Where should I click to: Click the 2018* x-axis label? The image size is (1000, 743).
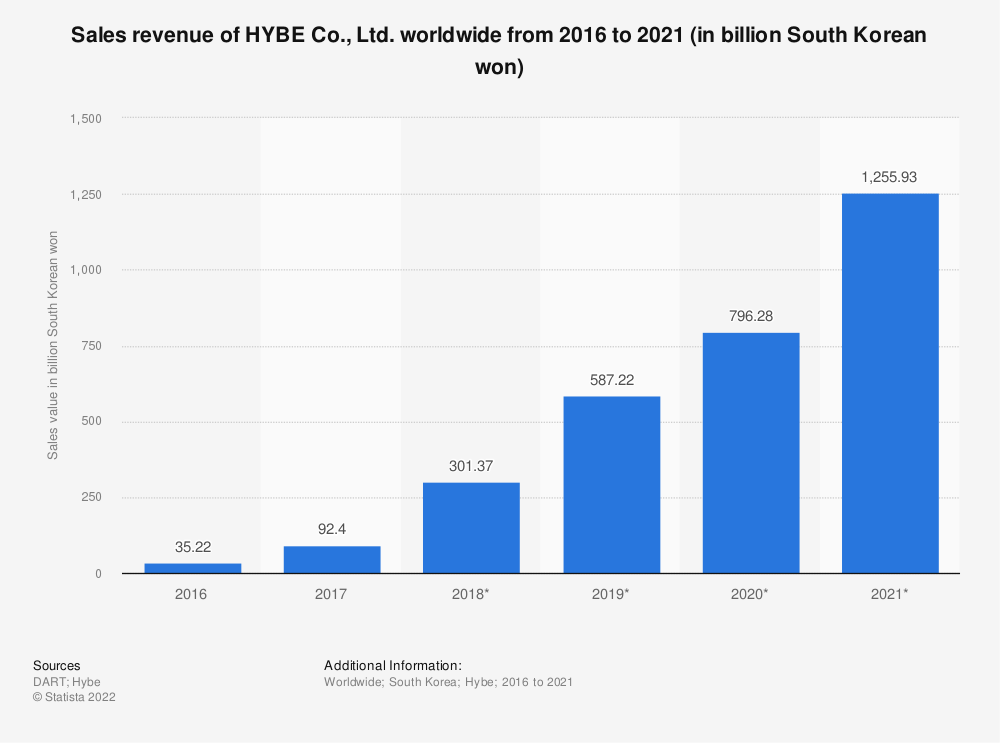[471, 594]
